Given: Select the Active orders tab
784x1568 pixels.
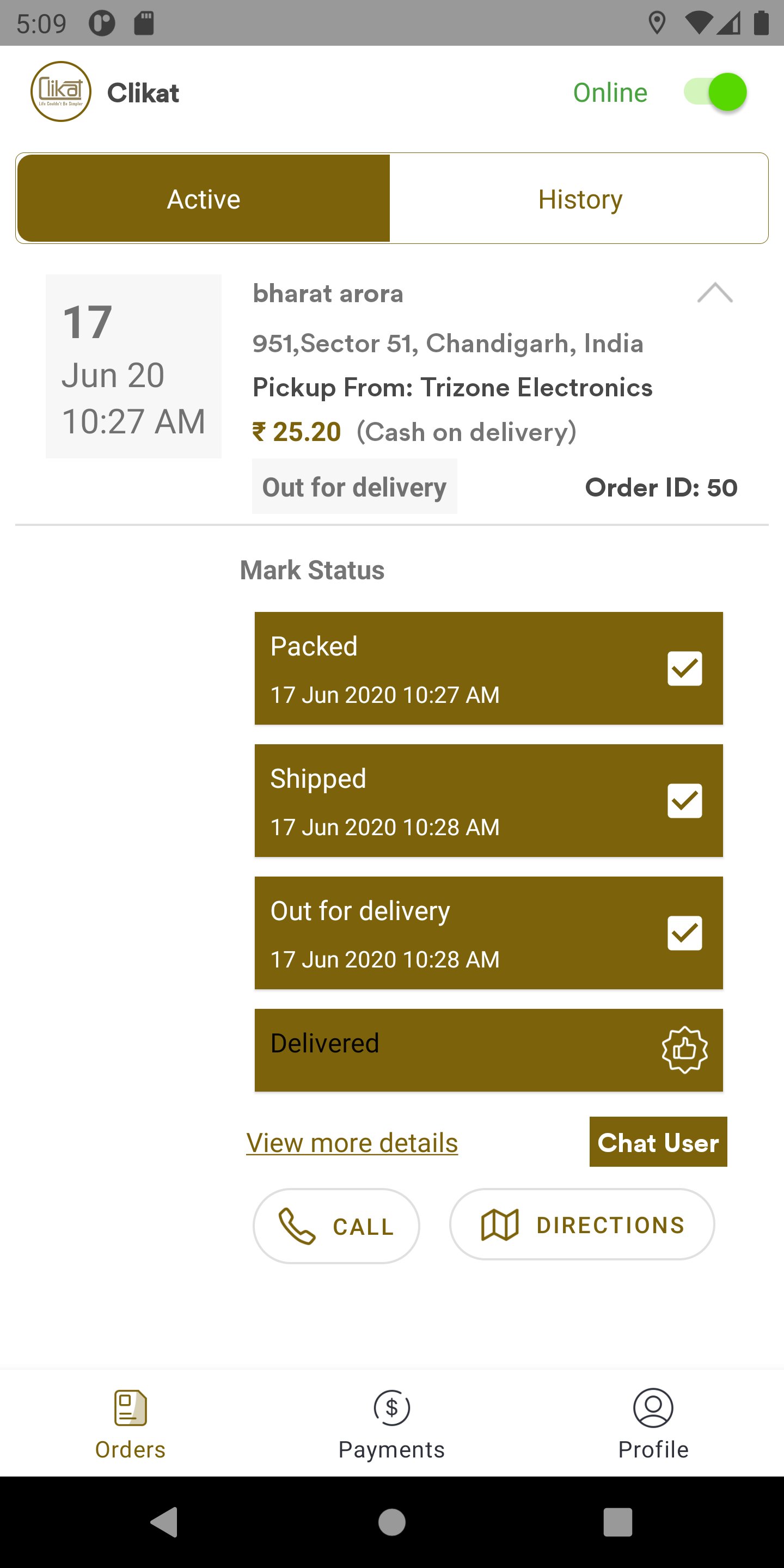Looking at the screenshot, I should click(x=203, y=199).
